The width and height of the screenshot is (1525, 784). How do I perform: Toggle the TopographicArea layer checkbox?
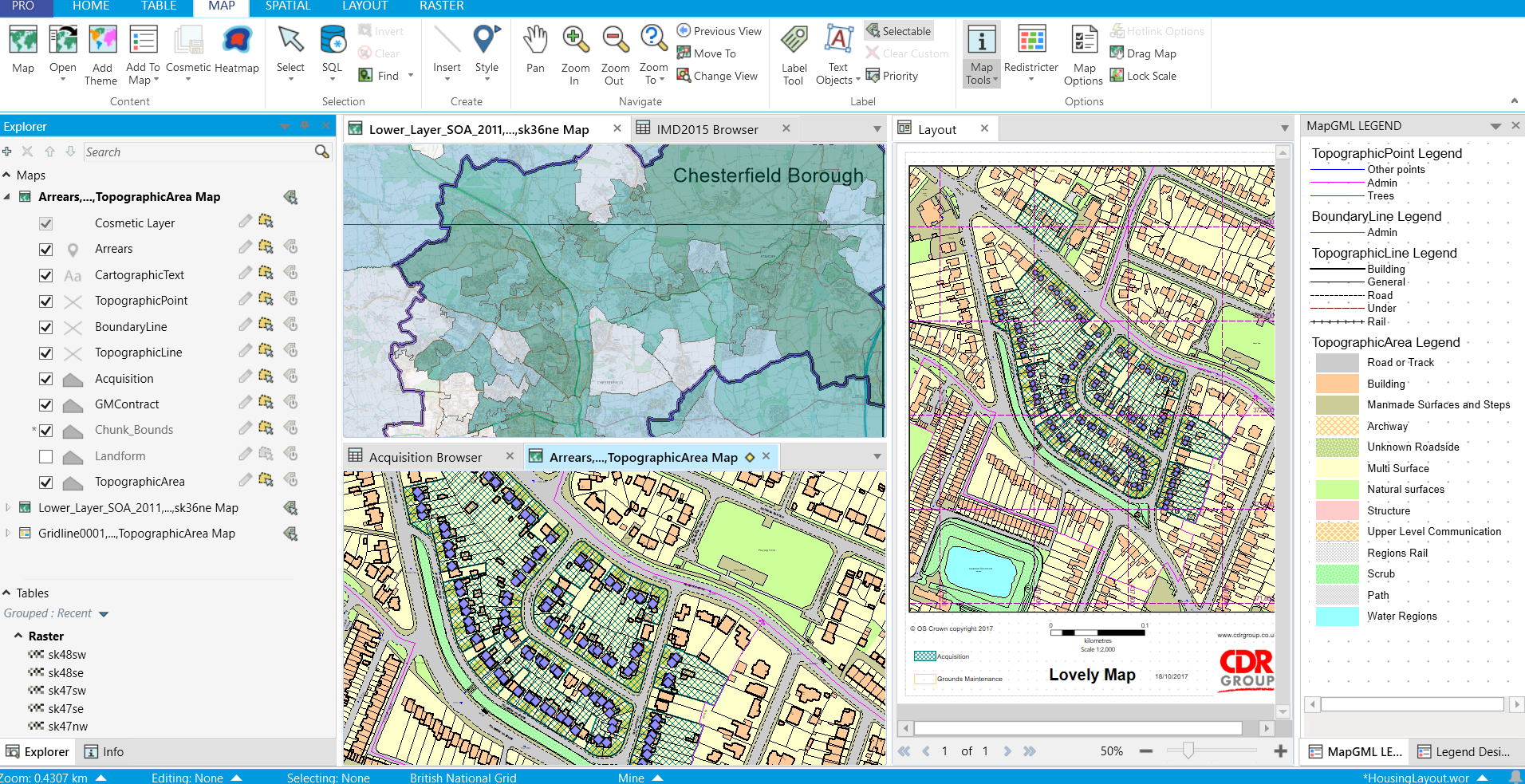click(46, 483)
